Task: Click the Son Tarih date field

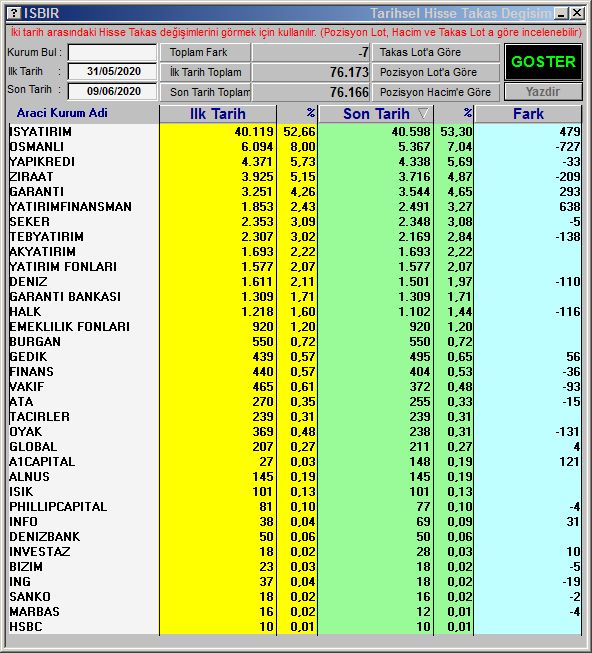Action: tap(112, 91)
